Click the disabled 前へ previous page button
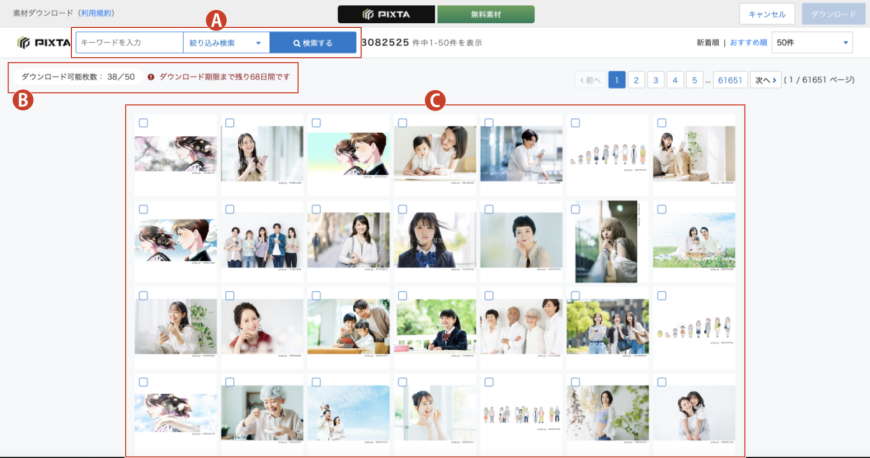This screenshot has width=870, height=458. click(x=590, y=80)
